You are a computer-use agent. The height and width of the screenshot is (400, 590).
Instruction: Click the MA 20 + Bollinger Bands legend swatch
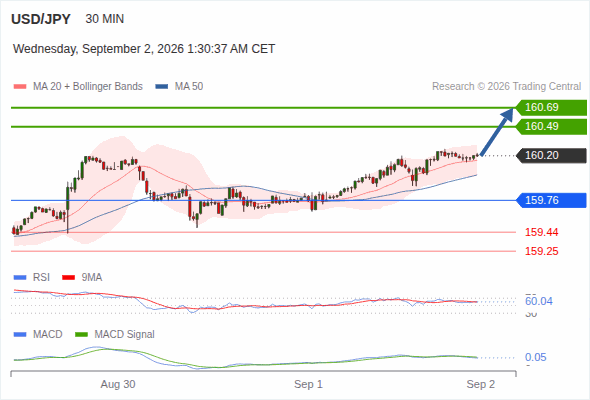(20, 87)
